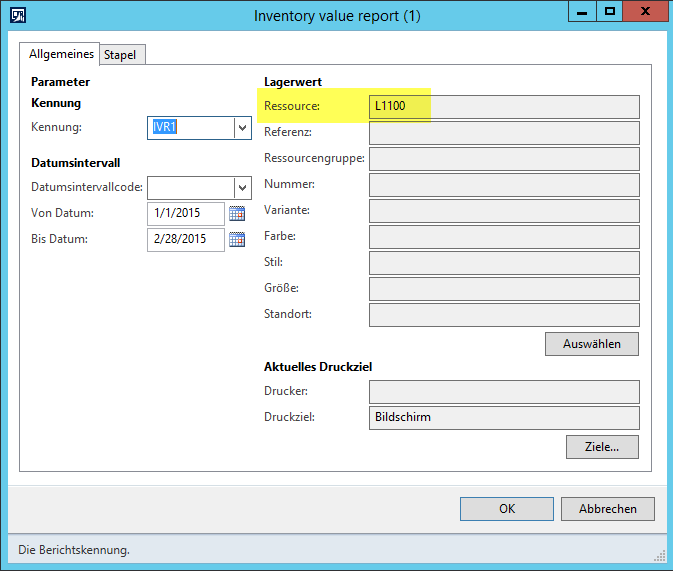The height and width of the screenshot is (571, 673).
Task: Cancel with the Abbrechen button
Action: tap(607, 509)
